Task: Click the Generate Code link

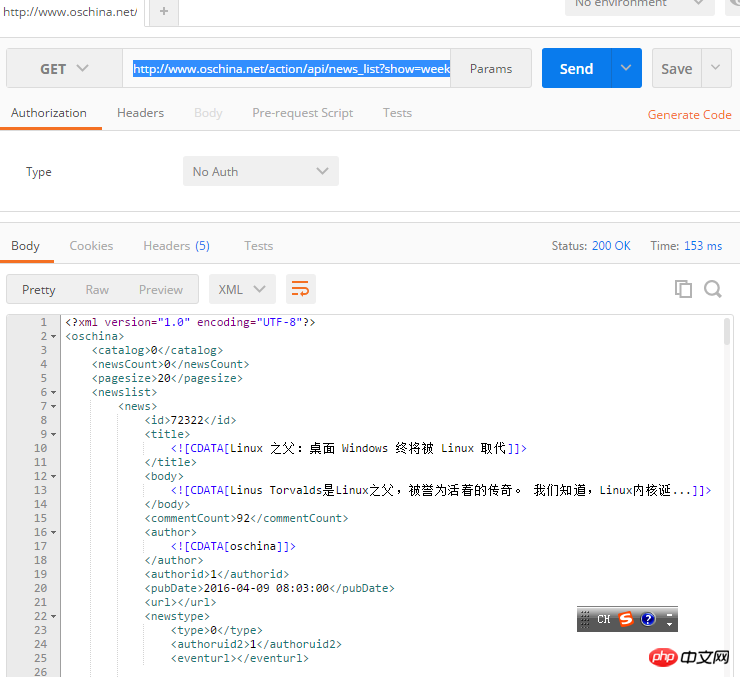Action: click(689, 115)
